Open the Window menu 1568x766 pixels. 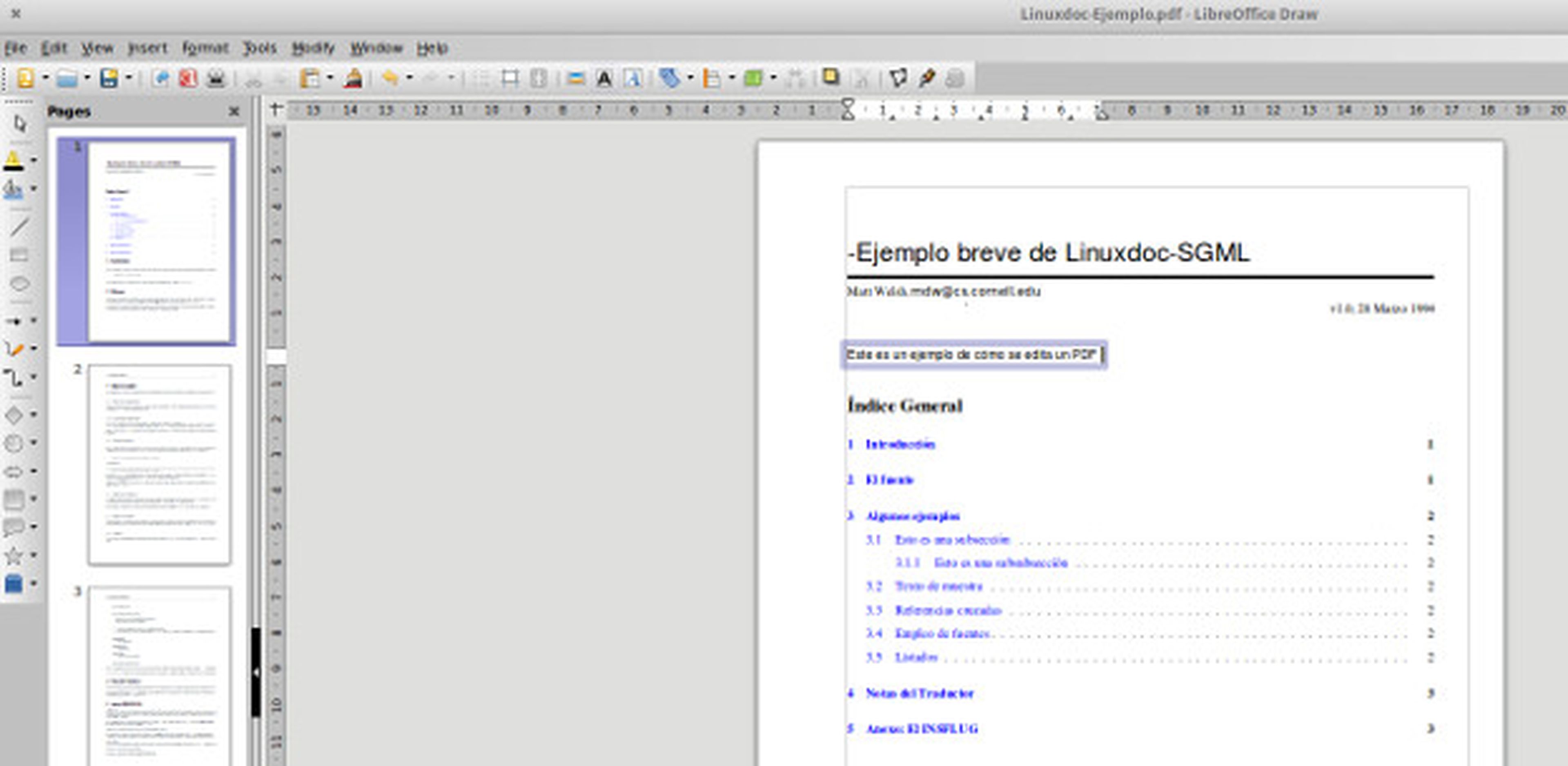pos(376,48)
